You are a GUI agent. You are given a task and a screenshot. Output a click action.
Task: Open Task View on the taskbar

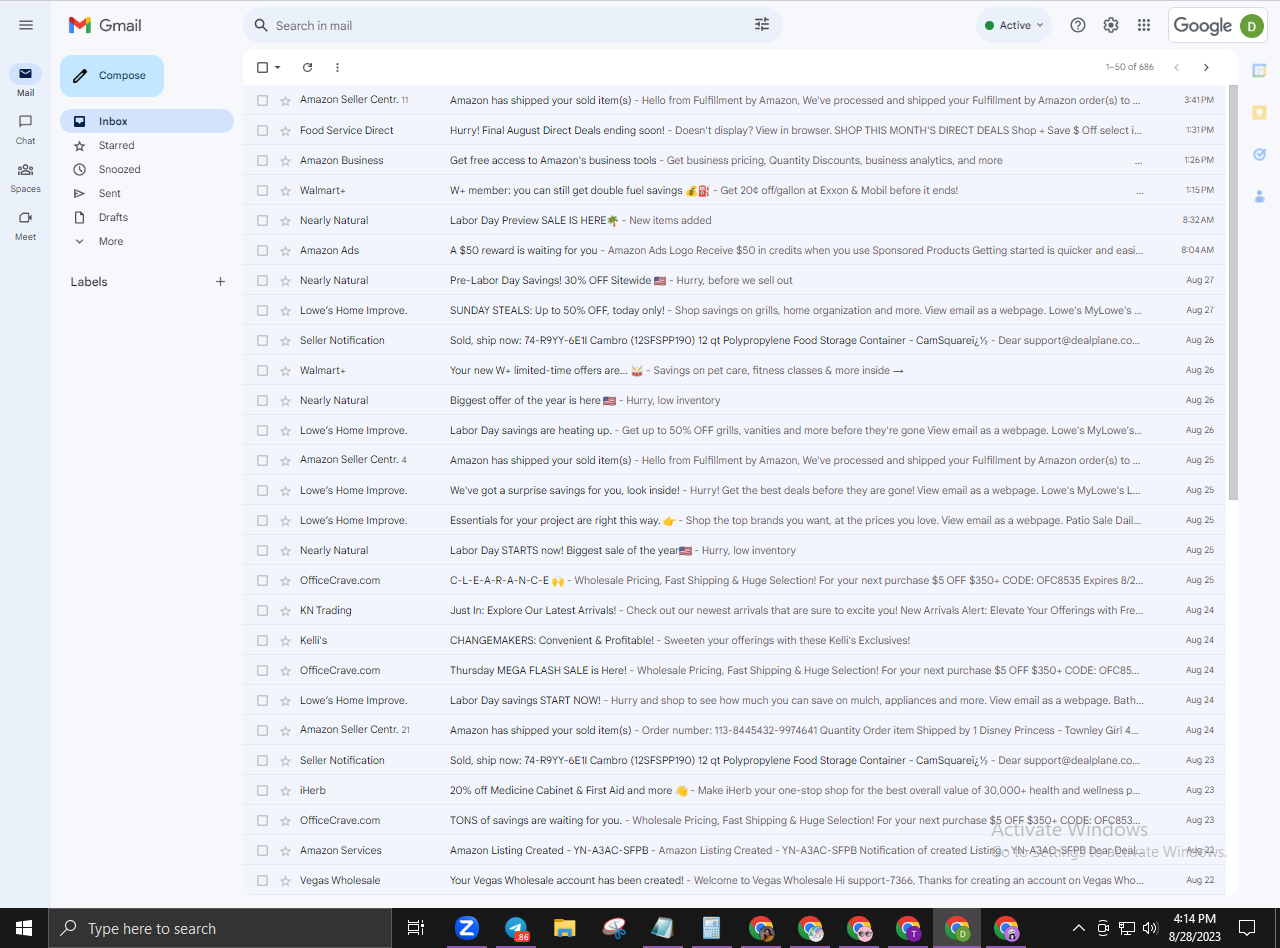coord(416,928)
